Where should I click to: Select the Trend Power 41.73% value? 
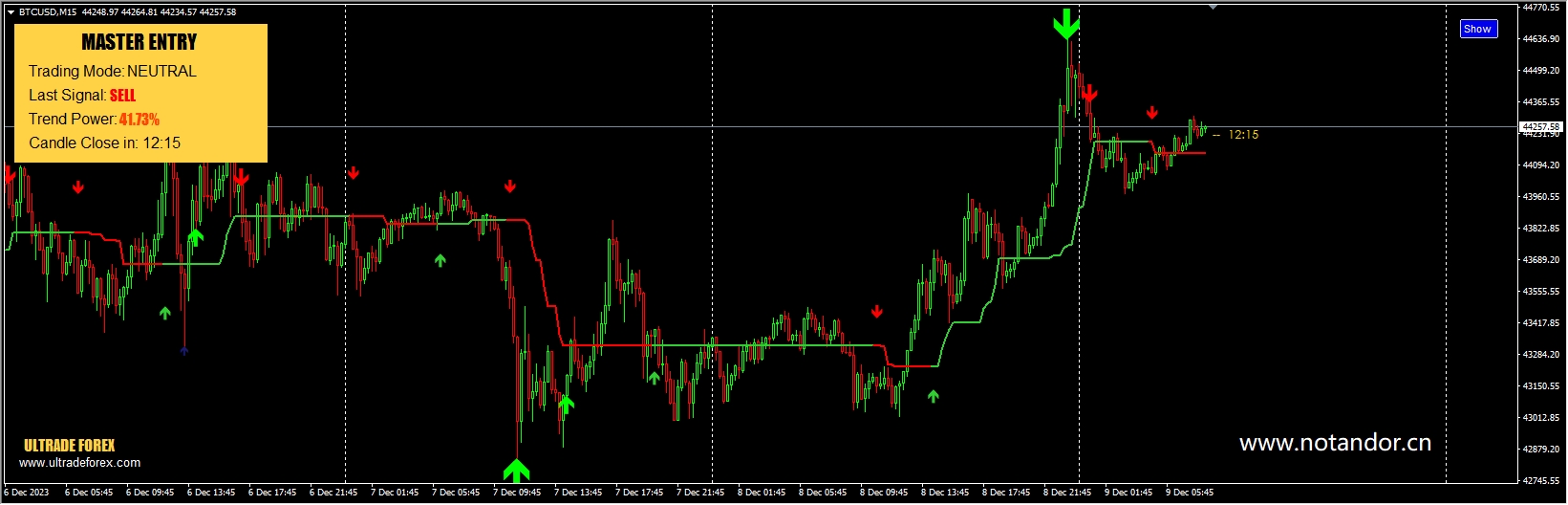tap(140, 119)
